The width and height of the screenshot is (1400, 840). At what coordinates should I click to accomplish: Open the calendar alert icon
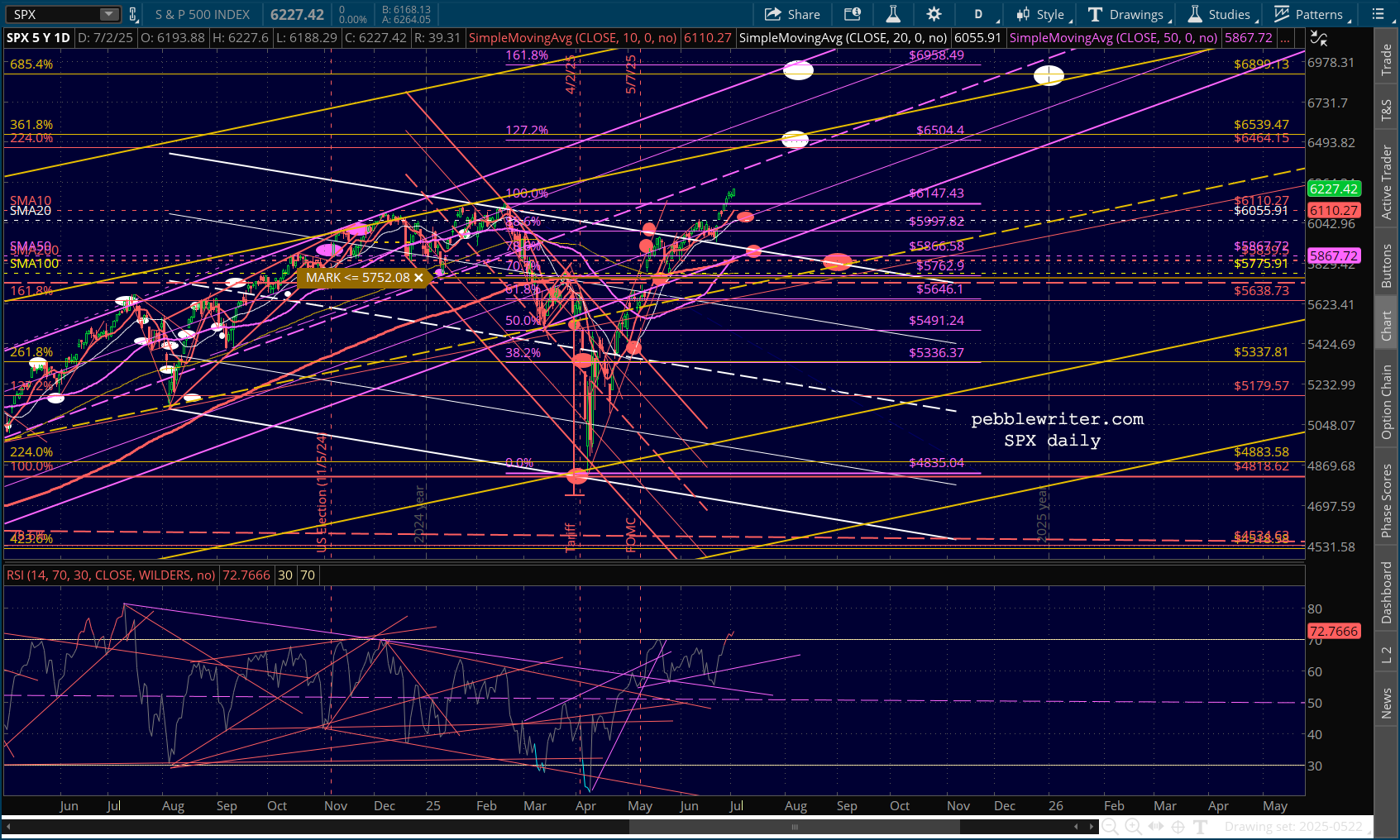(852, 14)
